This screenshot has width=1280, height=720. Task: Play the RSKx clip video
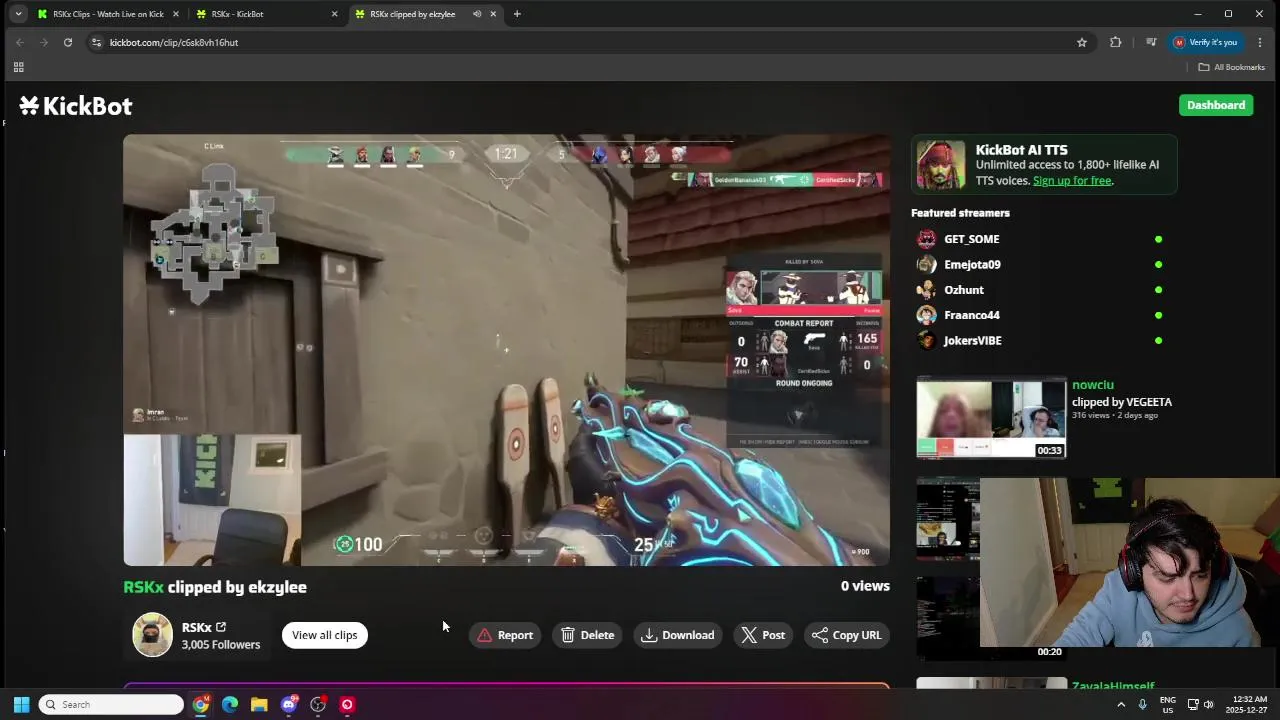click(x=506, y=350)
